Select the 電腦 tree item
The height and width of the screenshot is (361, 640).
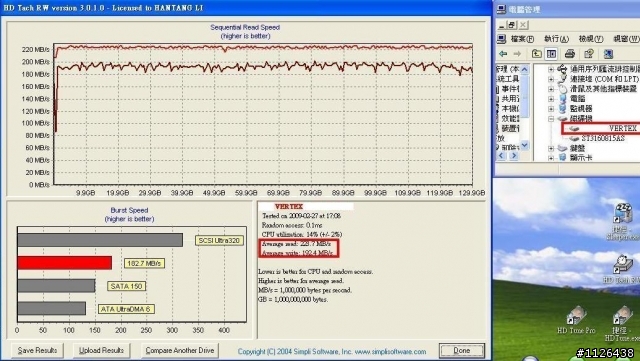click(x=578, y=98)
